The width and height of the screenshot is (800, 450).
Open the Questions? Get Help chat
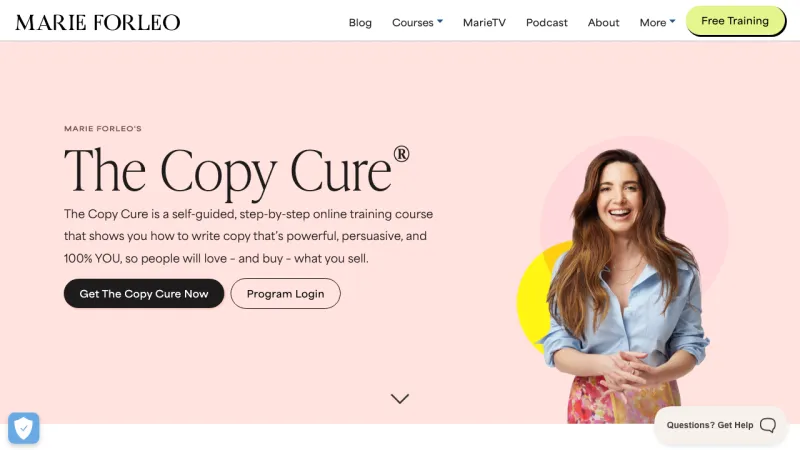click(720, 425)
